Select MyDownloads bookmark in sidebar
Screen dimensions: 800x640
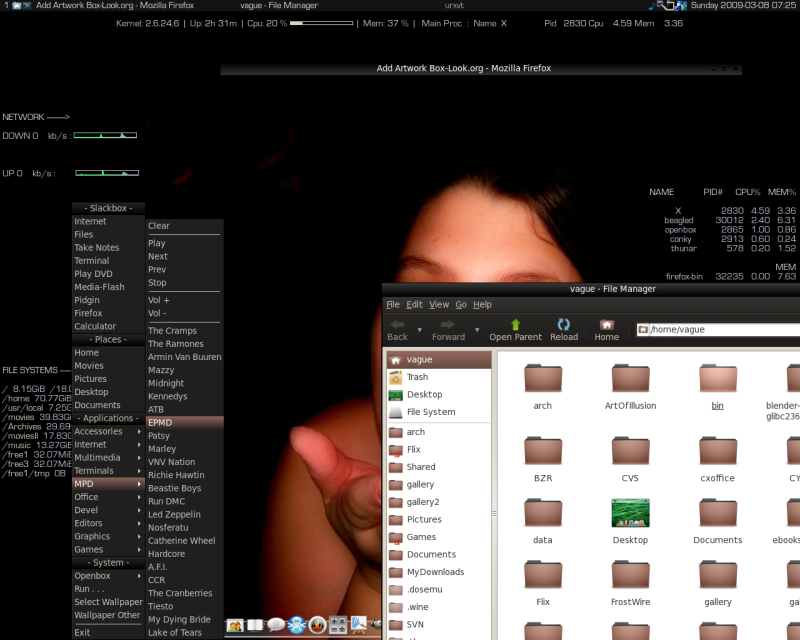(x=439, y=572)
